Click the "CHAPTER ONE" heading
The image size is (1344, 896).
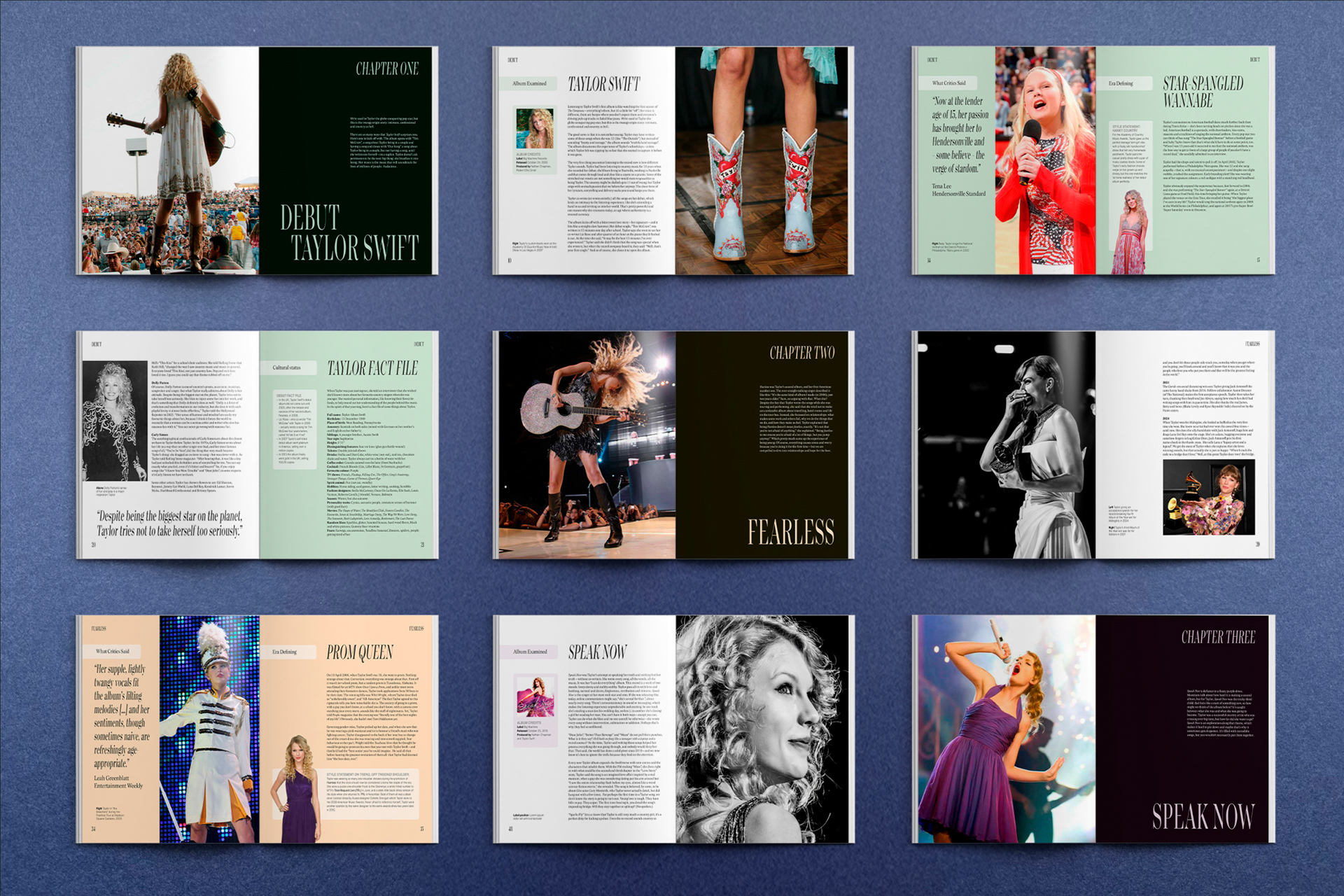tap(386, 69)
